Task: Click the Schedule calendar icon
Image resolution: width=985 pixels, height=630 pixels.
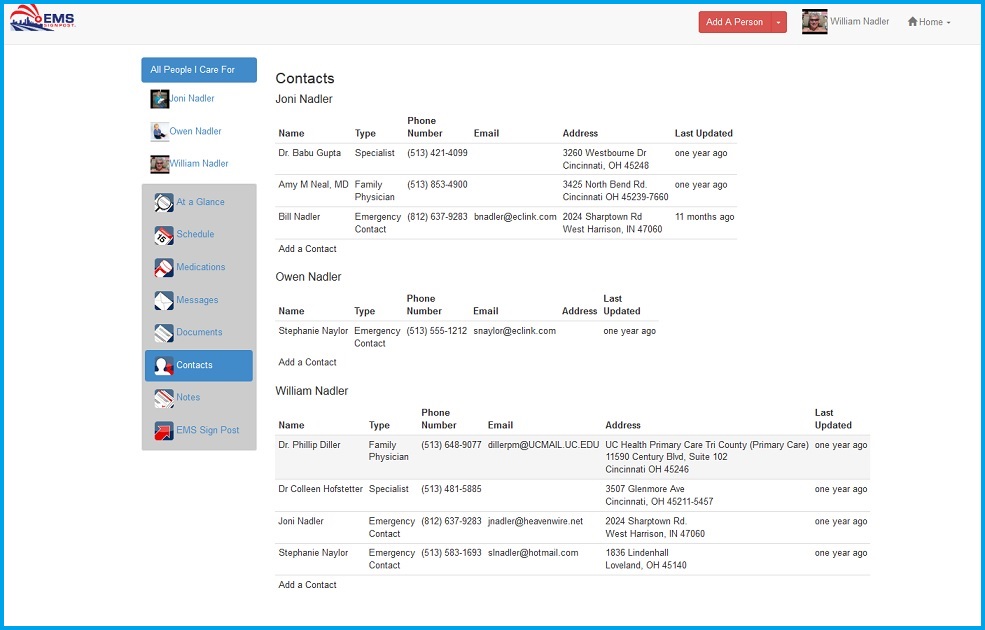Action: click(164, 235)
